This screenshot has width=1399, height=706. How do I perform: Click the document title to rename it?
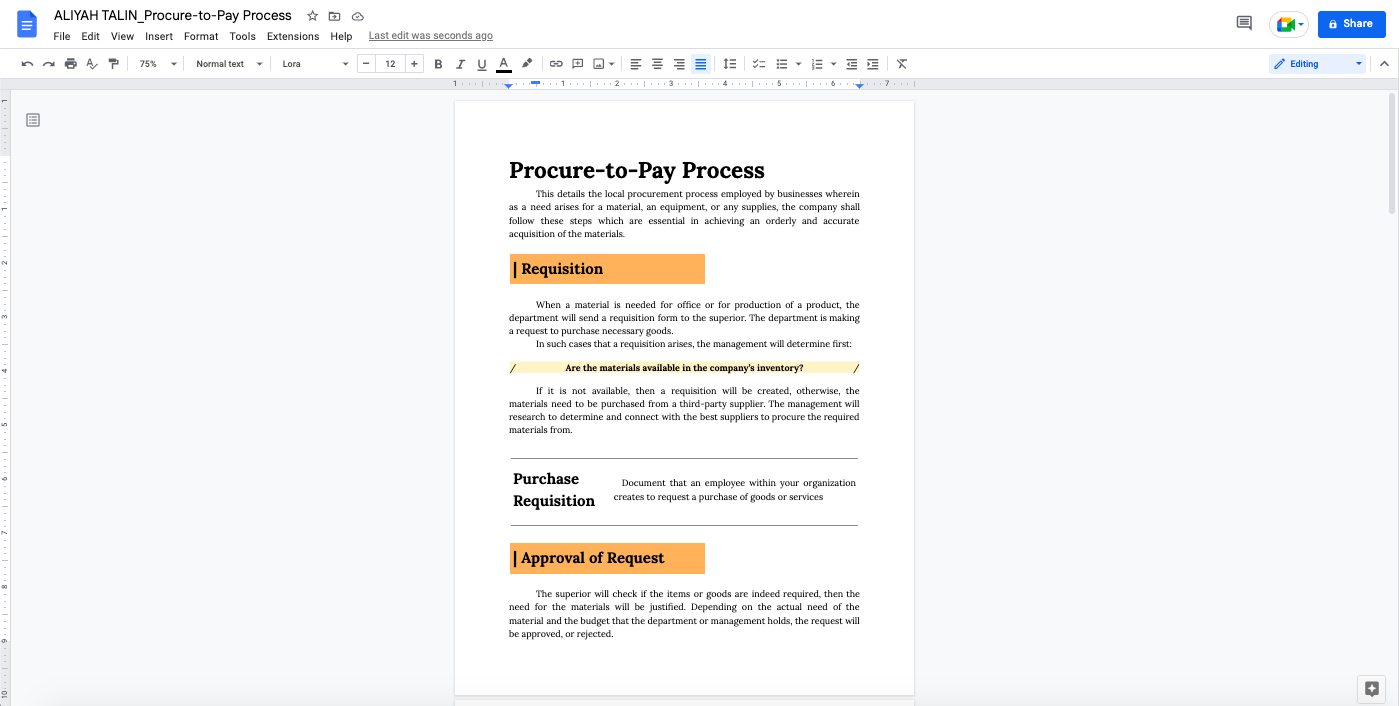pos(173,16)
